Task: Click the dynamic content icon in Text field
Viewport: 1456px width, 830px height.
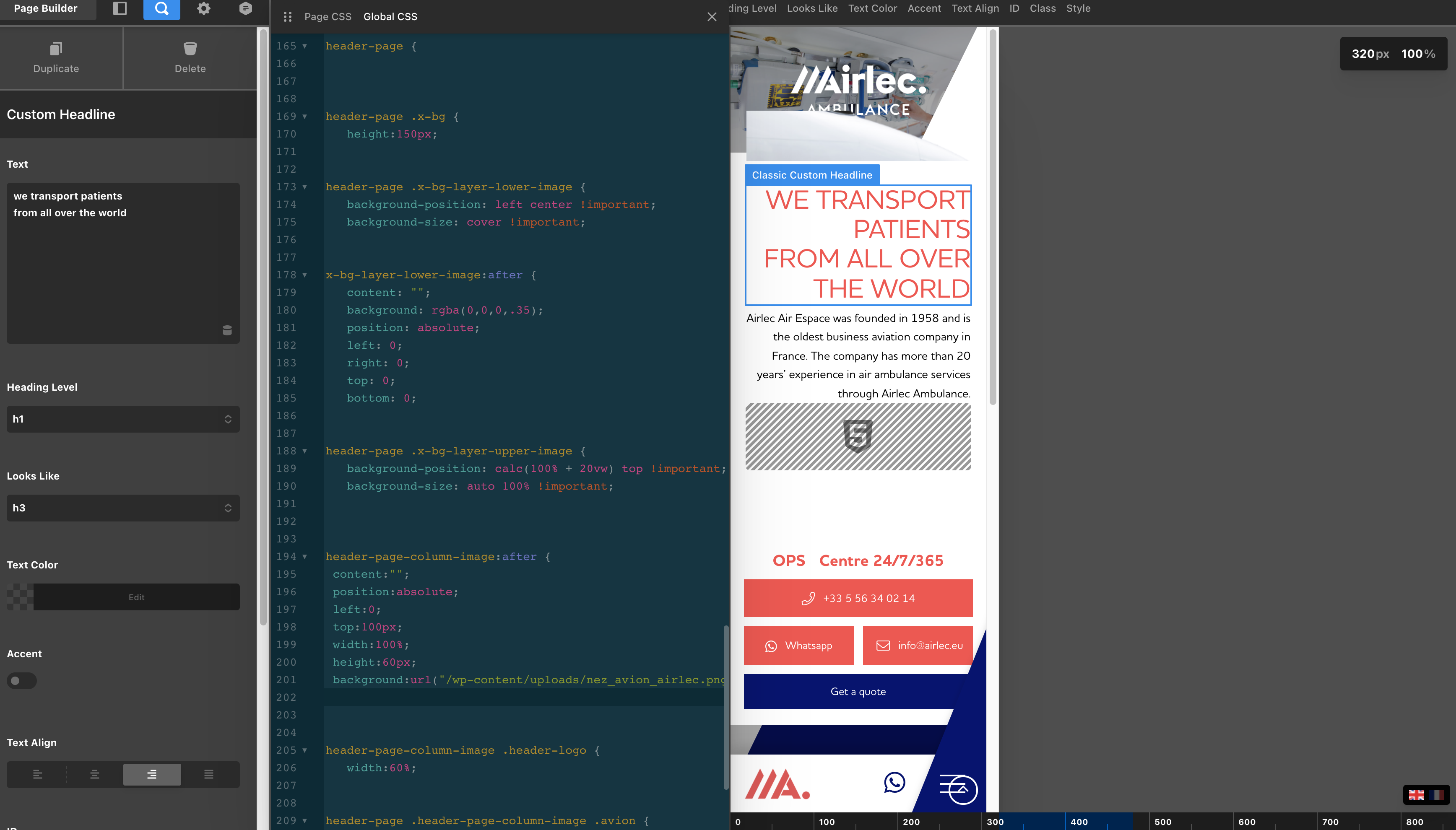Action: [227, 330]
